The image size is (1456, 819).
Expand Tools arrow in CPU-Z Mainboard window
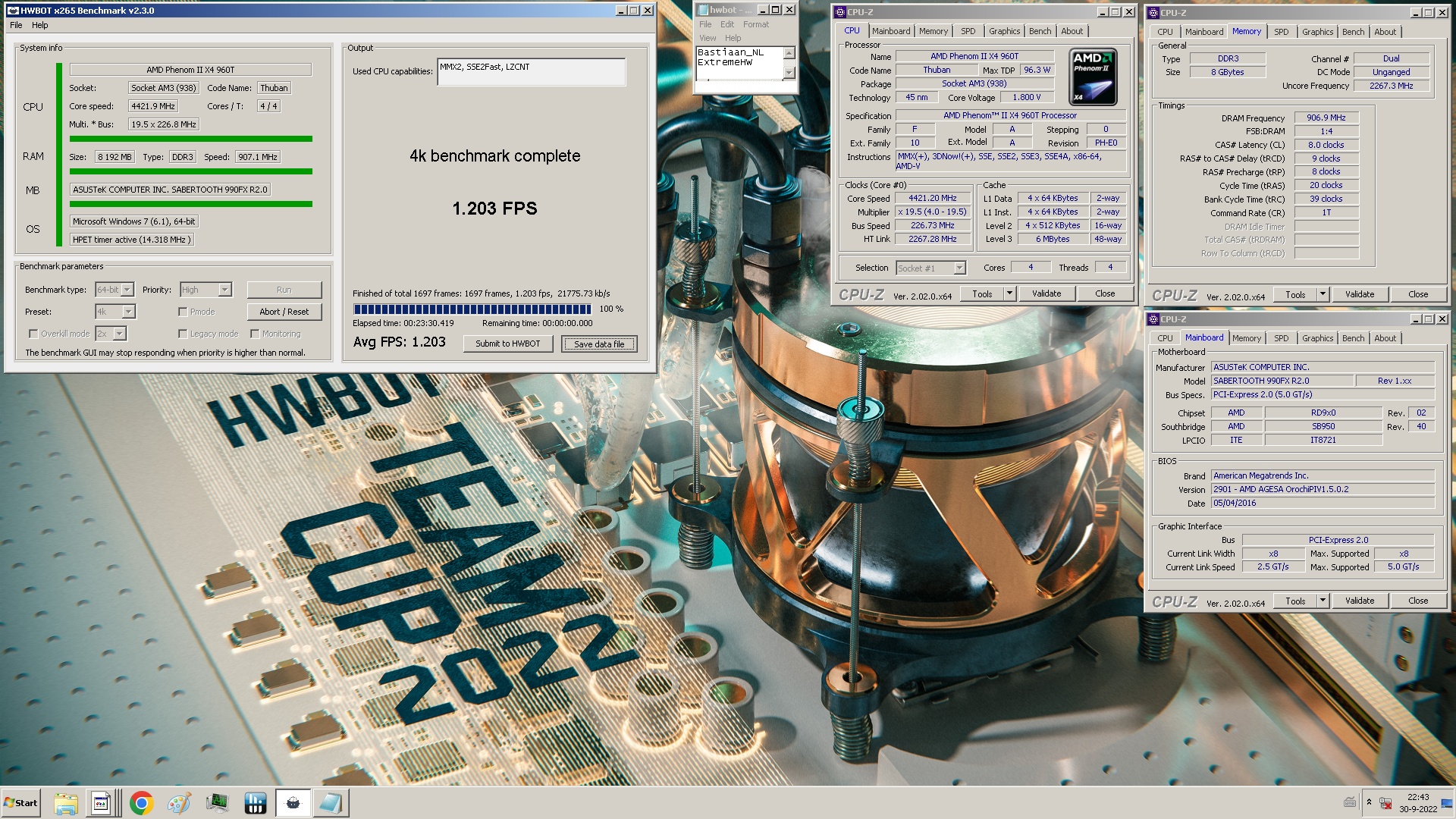1323,601
